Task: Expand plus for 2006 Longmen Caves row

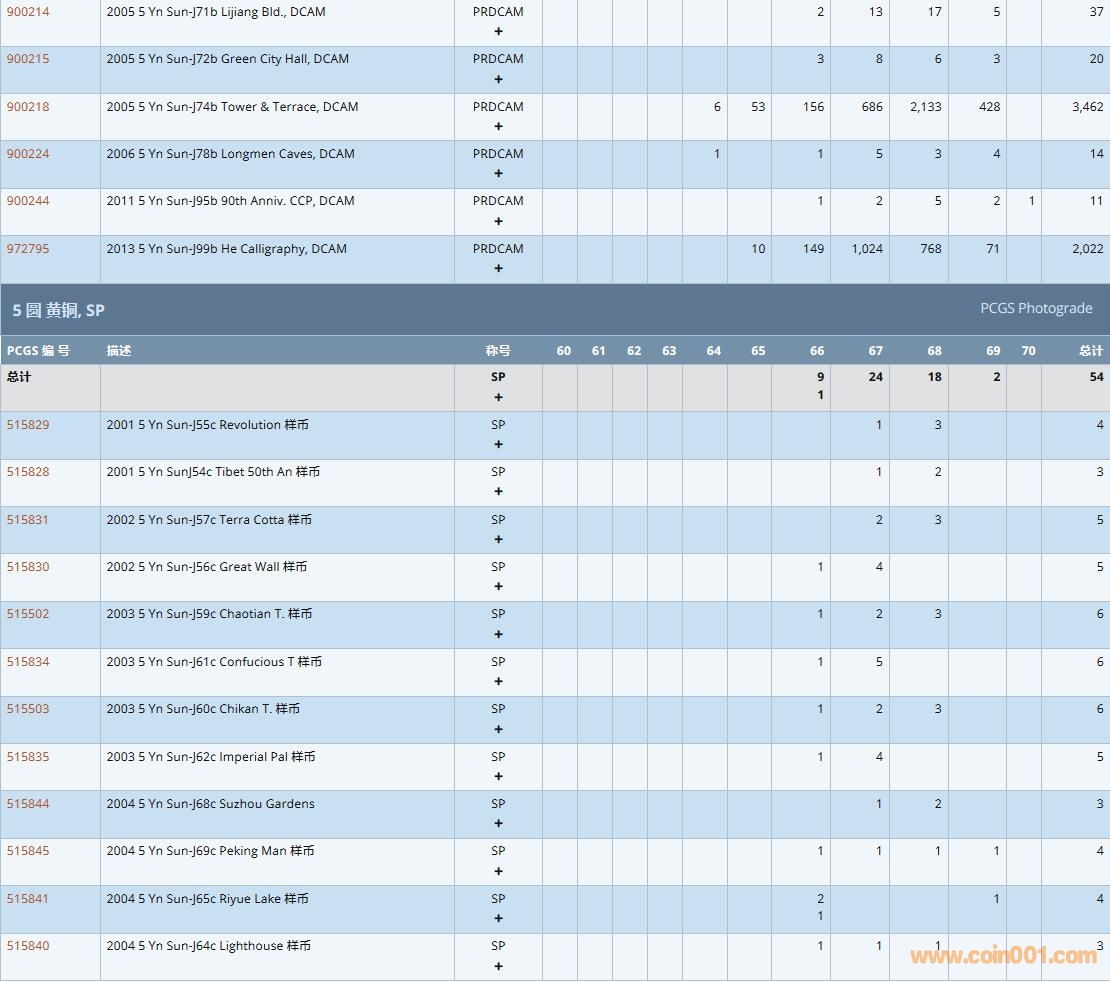Action: click(x=498, y=173)
